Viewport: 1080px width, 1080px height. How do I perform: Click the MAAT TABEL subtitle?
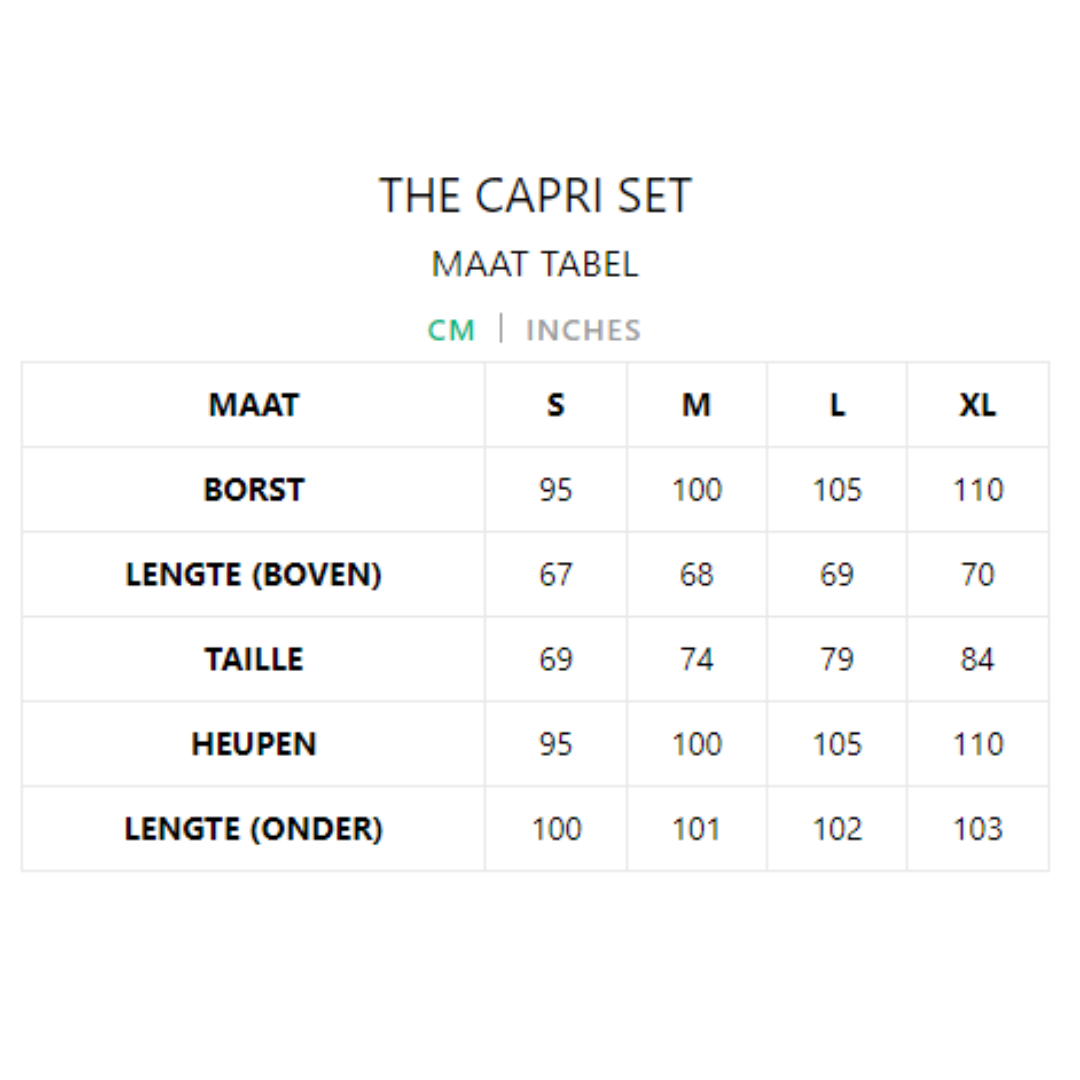[535, 265]
